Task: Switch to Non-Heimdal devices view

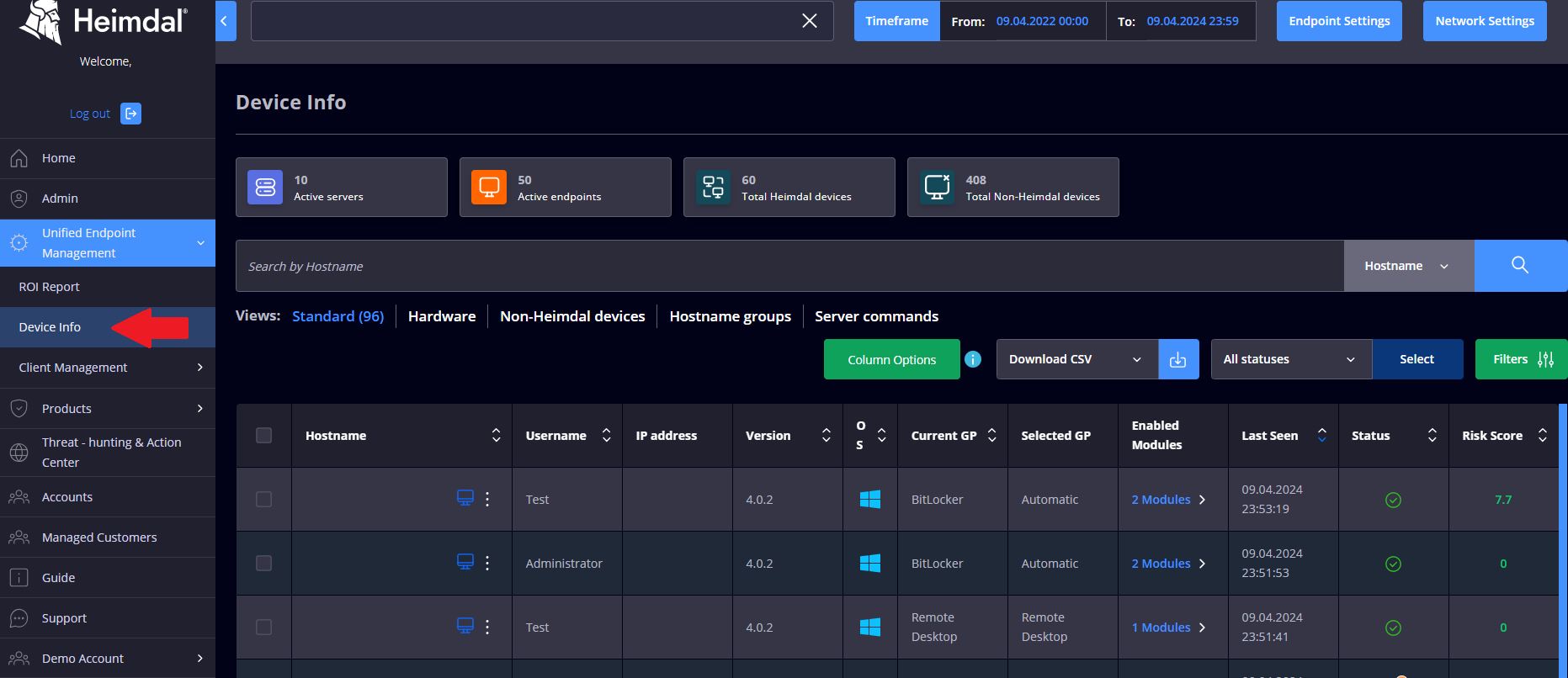Action: coord(572,316)
